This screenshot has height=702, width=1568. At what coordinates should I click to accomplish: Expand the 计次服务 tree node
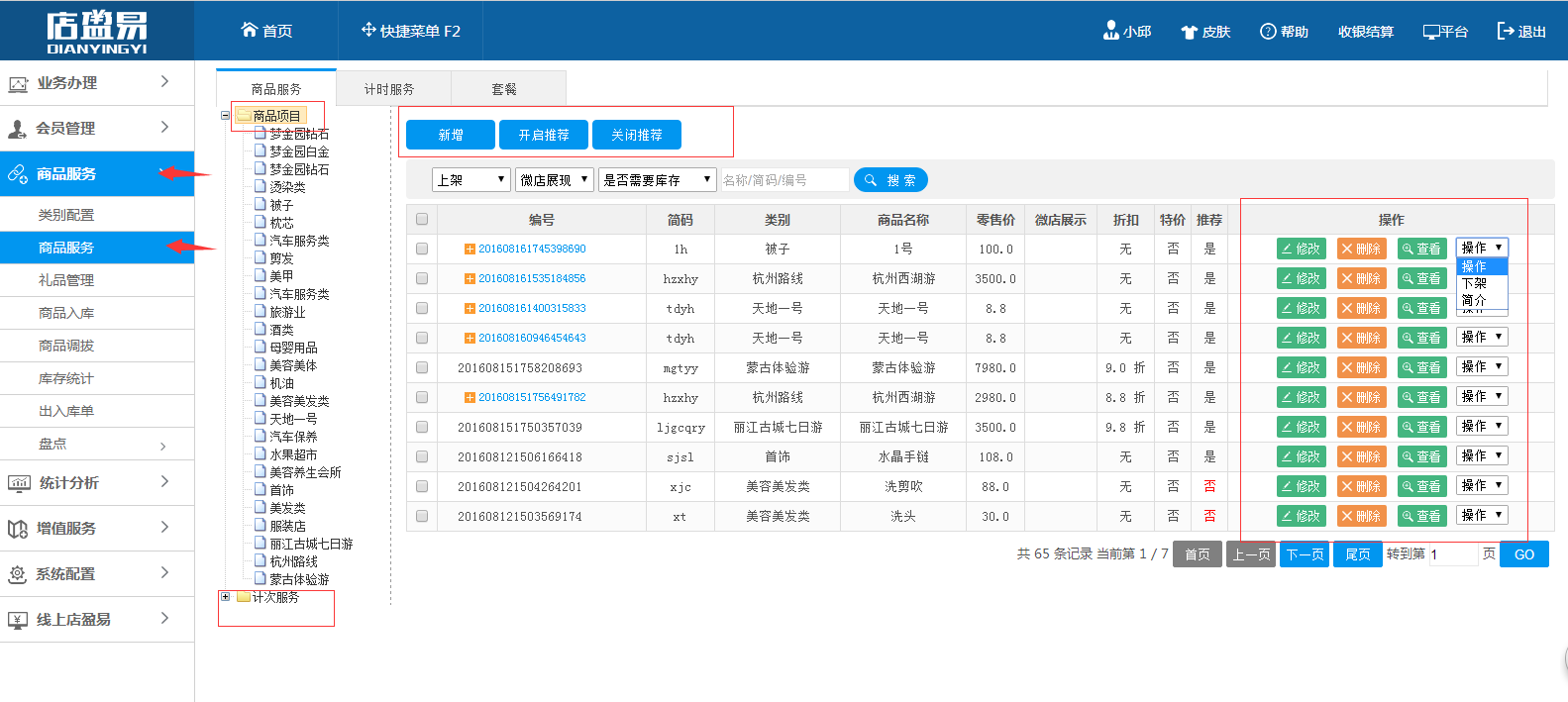pyautogui.click(x=225, y=597)
